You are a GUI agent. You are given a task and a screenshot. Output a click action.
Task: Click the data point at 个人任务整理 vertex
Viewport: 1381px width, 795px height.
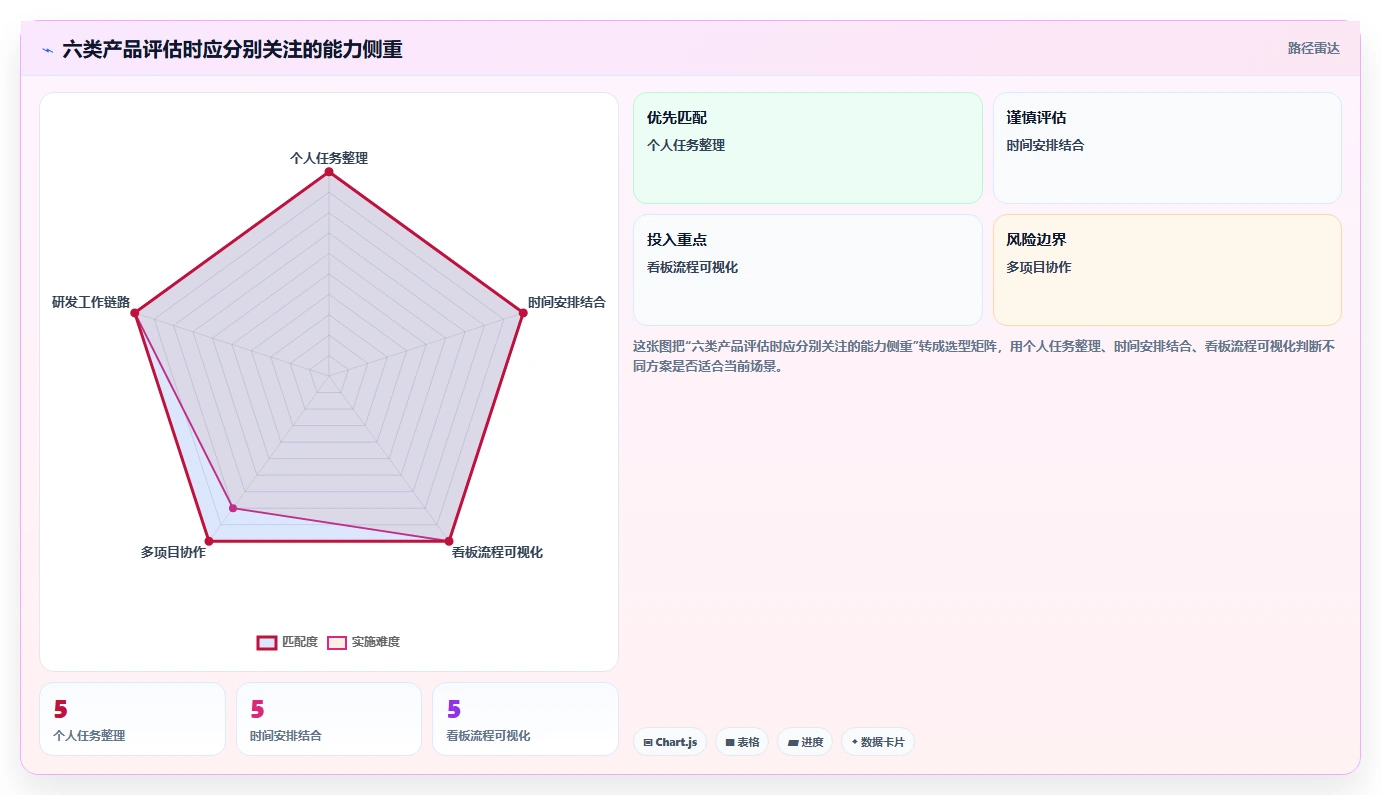pos(328,172)
